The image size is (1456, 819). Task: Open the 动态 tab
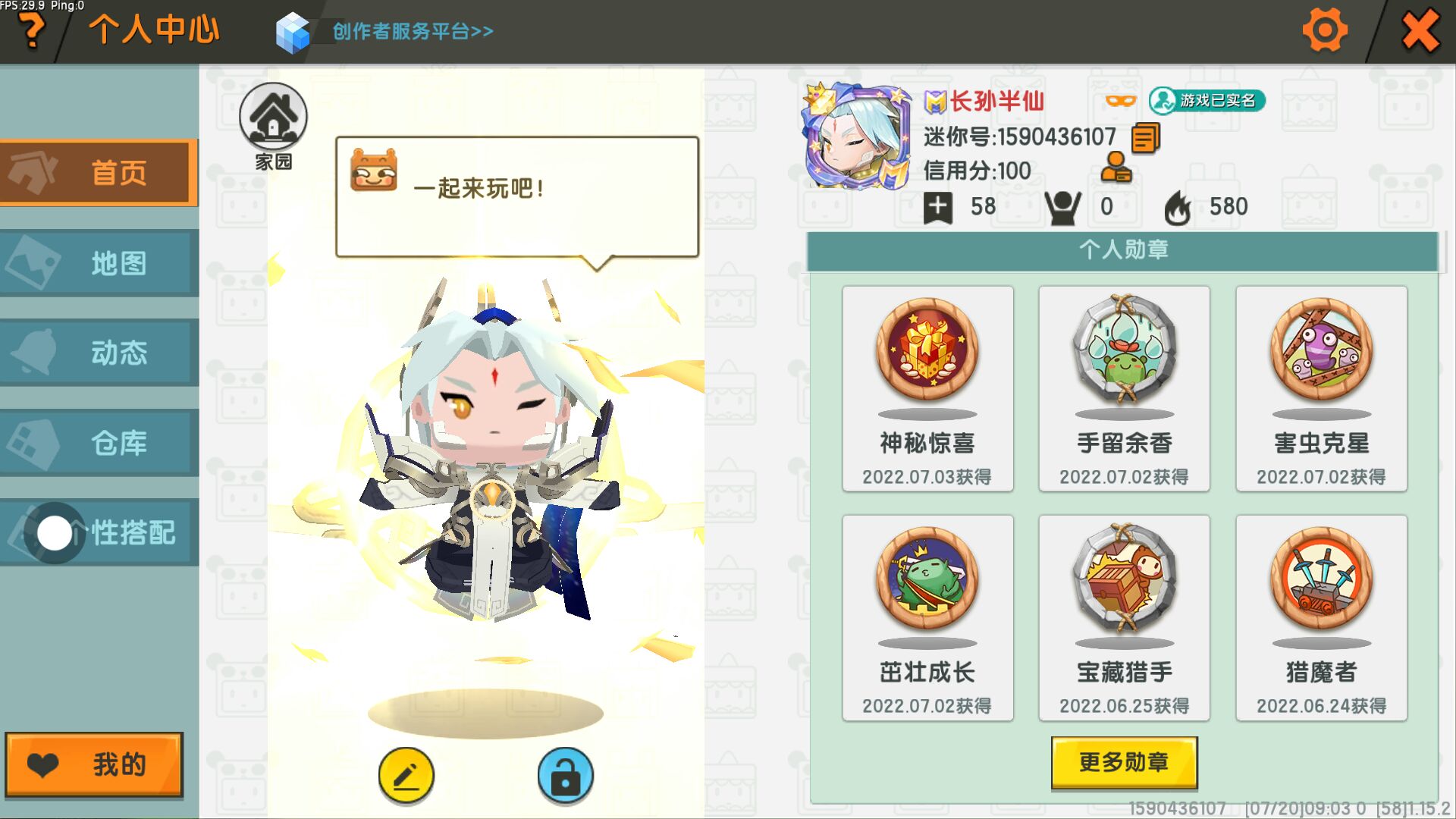[99, 353]
